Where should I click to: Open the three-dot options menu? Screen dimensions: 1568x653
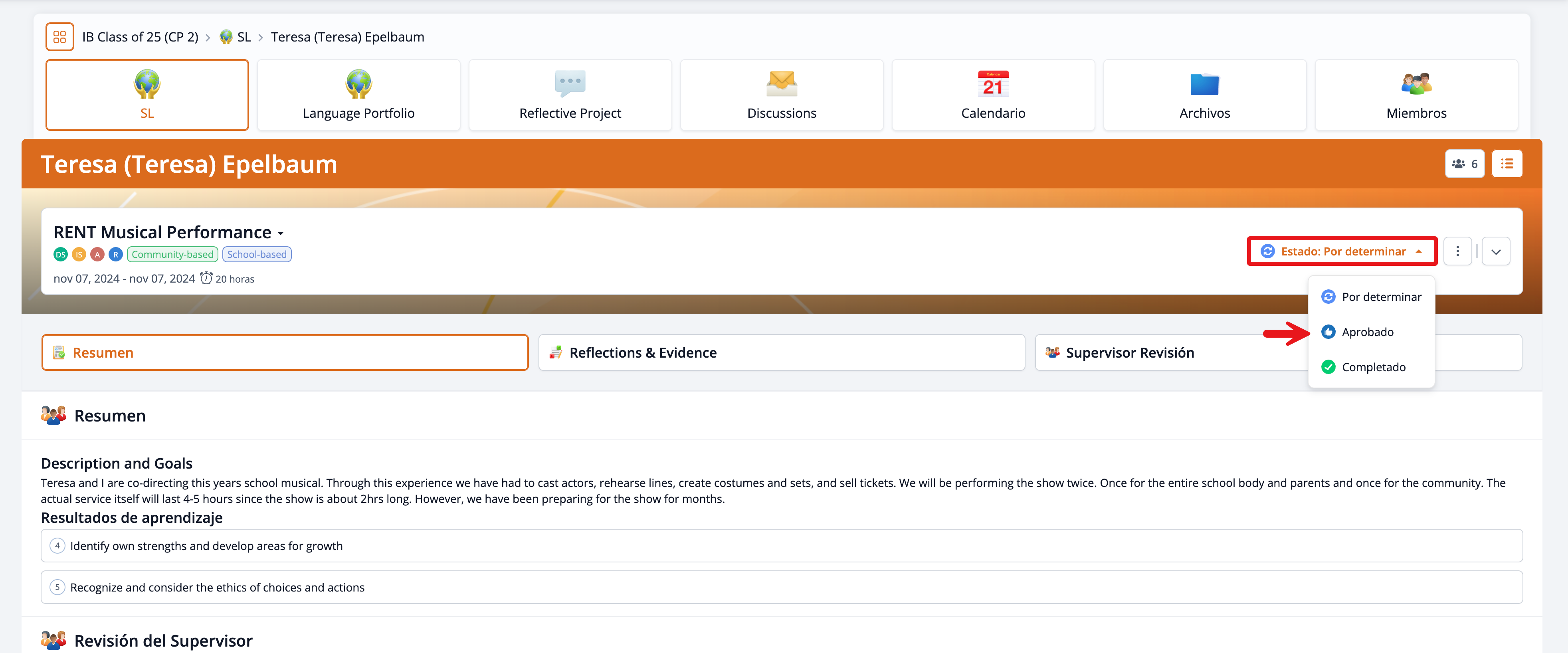pos(1457,251)
